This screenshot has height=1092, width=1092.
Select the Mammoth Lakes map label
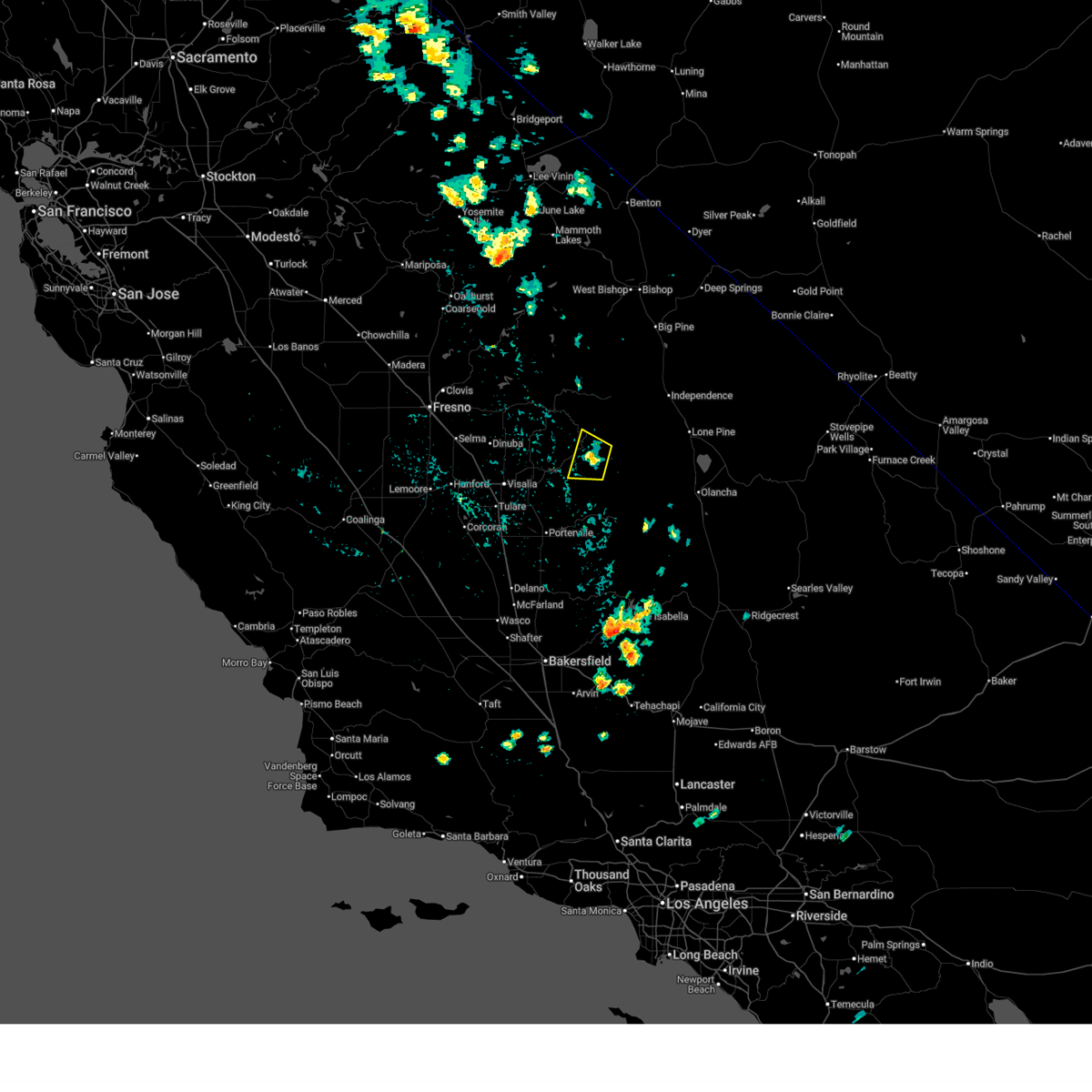(x=578, y=235)
